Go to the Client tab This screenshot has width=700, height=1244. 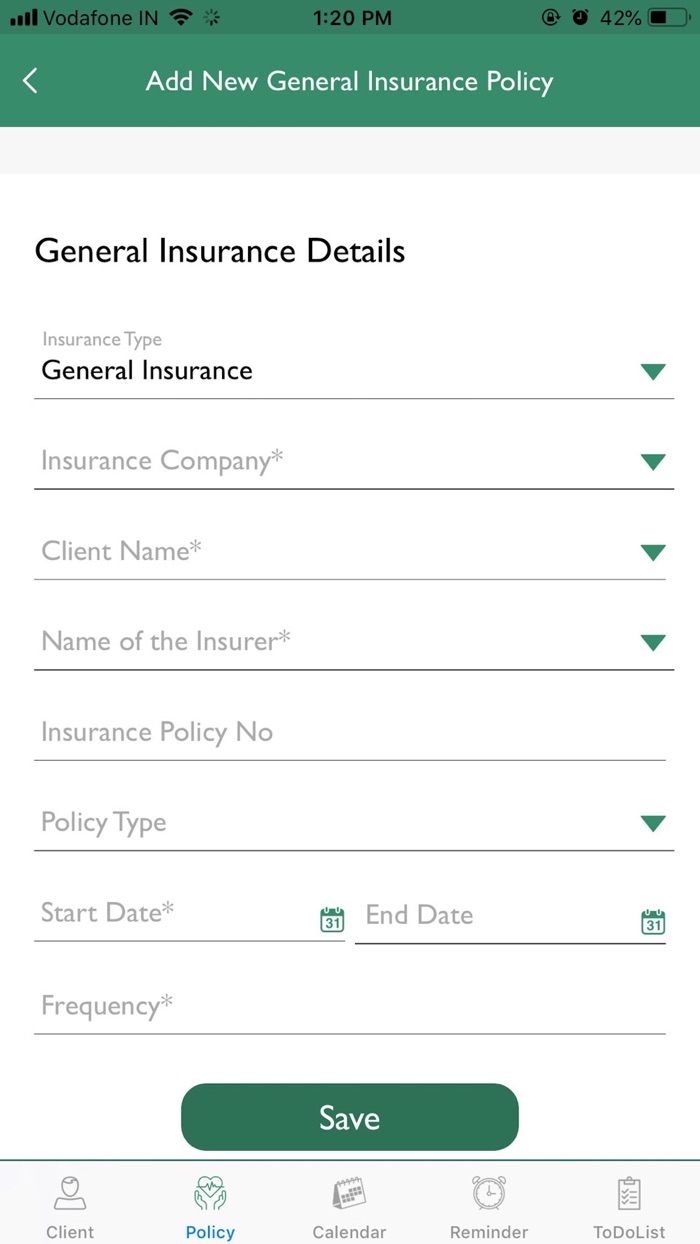tap(69, 1203)
